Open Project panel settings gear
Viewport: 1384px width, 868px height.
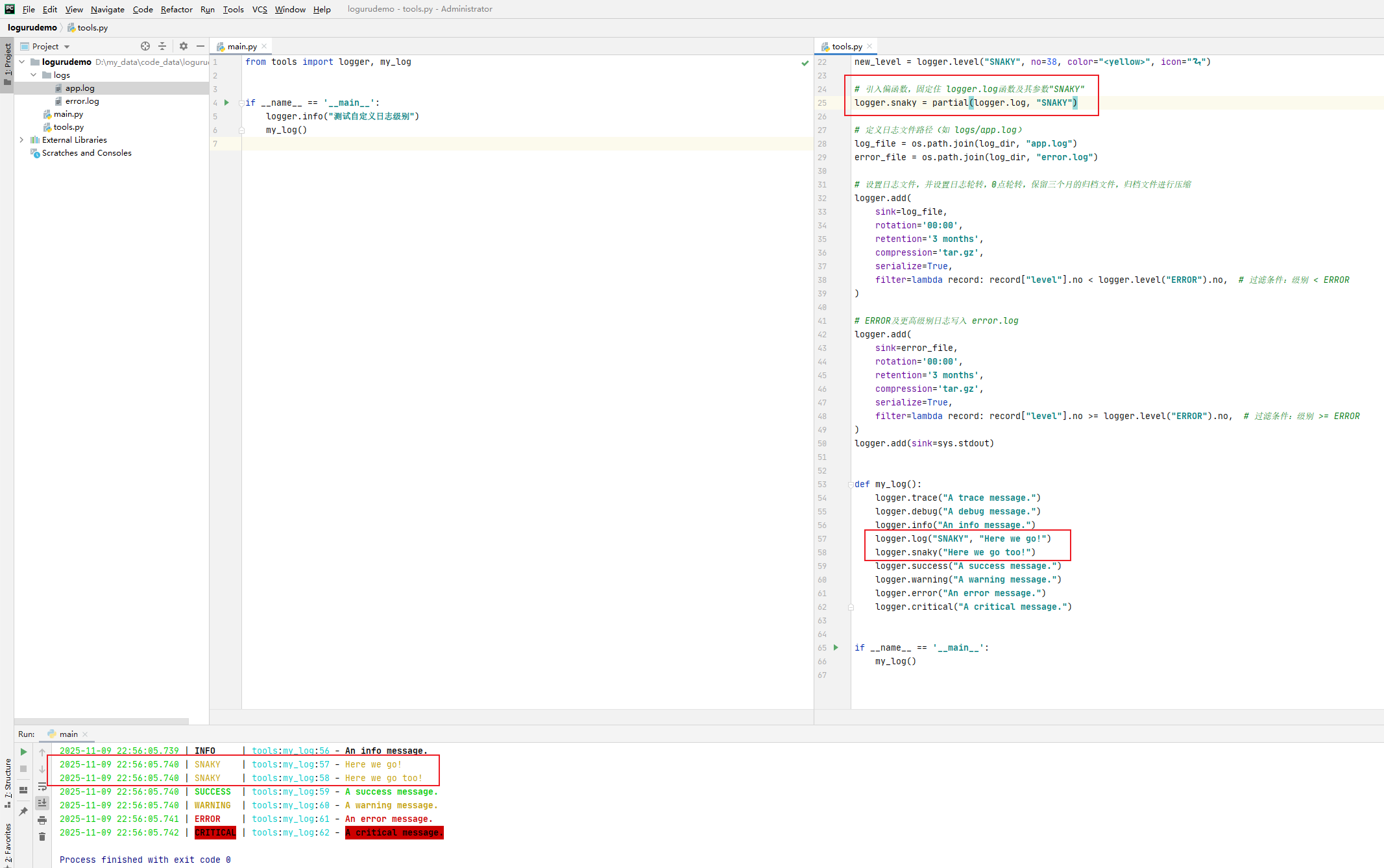tap(184, 46)
